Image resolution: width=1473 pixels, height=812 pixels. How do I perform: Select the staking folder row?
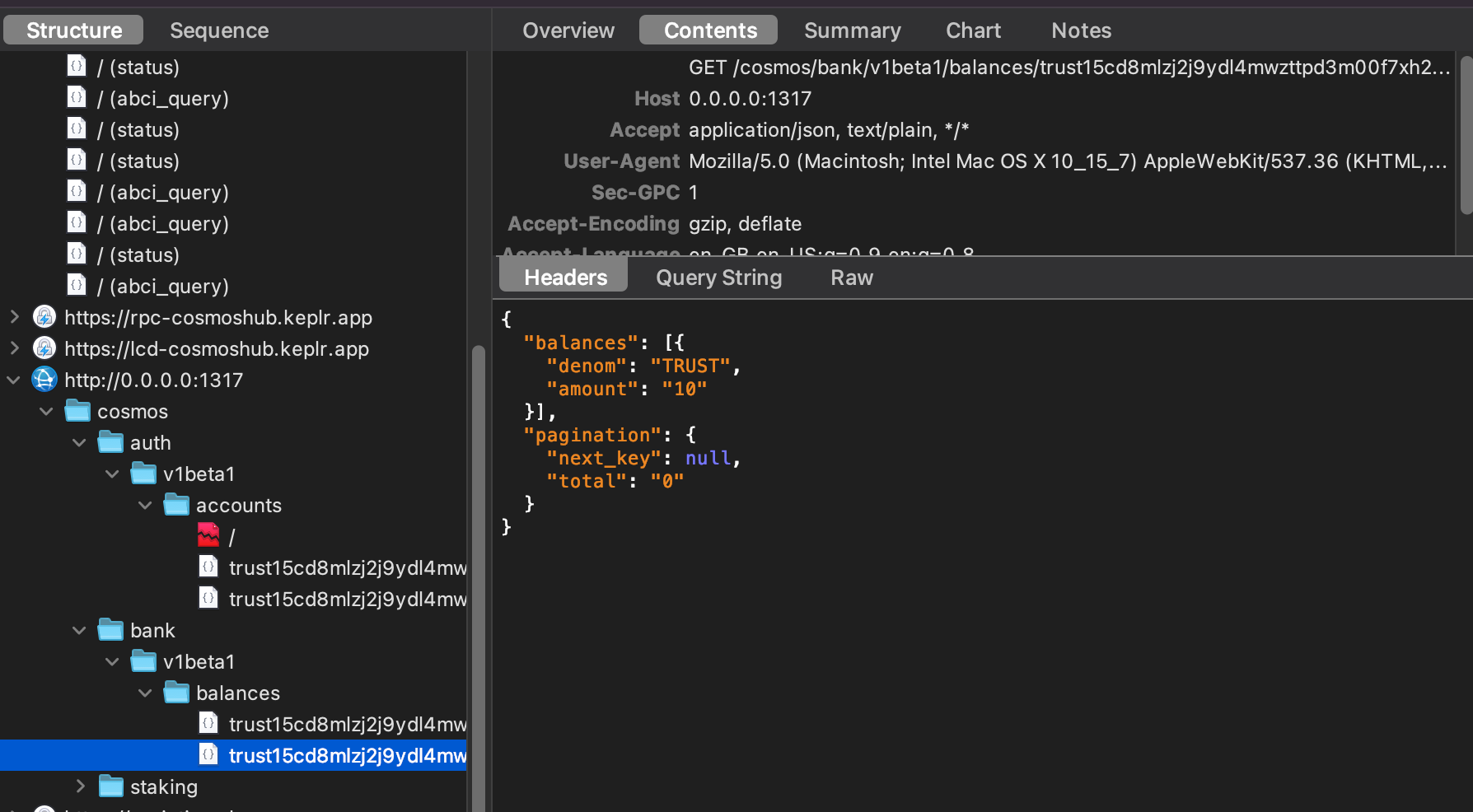click(233, 786)
